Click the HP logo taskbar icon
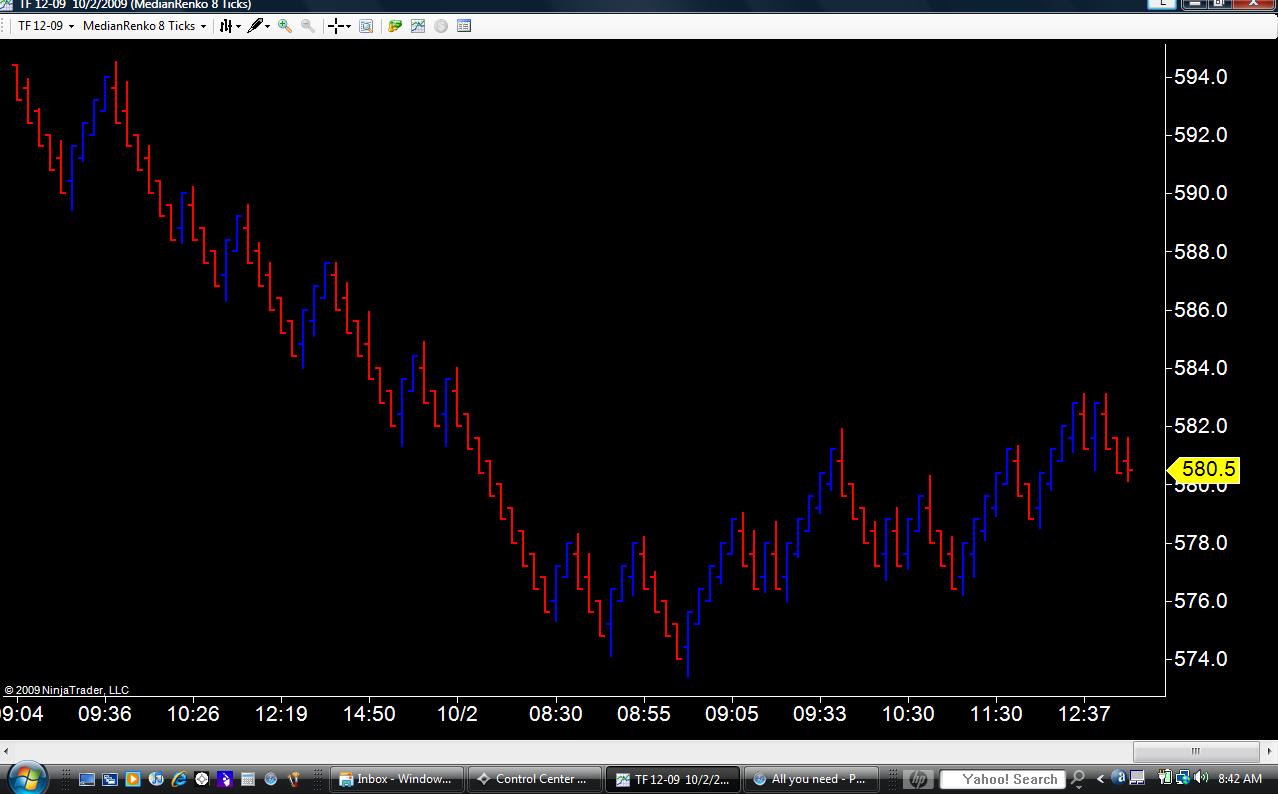Viewport: 1278px width, 794px height. [918, 779]
